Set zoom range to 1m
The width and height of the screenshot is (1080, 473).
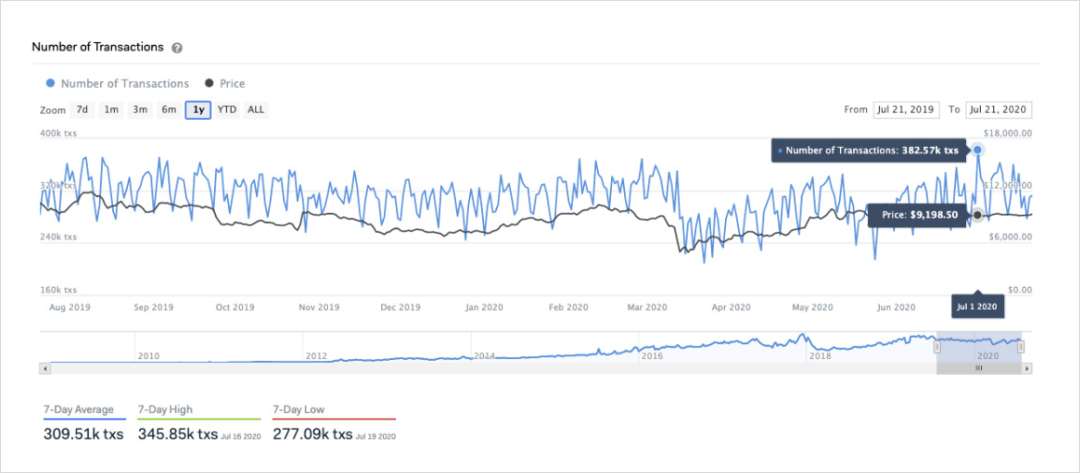(111, 110)
